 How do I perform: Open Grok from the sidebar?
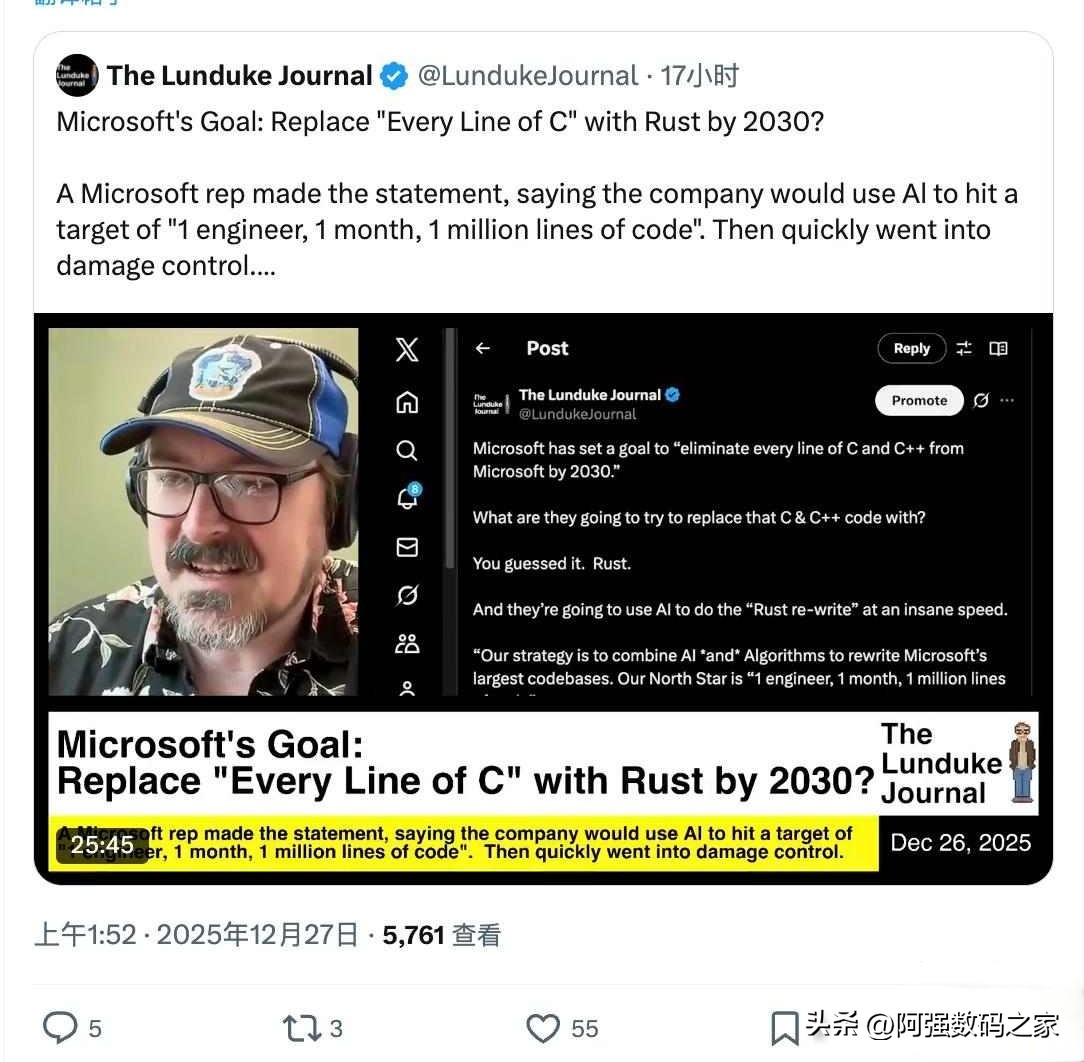pyautogui.click(x=406, y=595)
